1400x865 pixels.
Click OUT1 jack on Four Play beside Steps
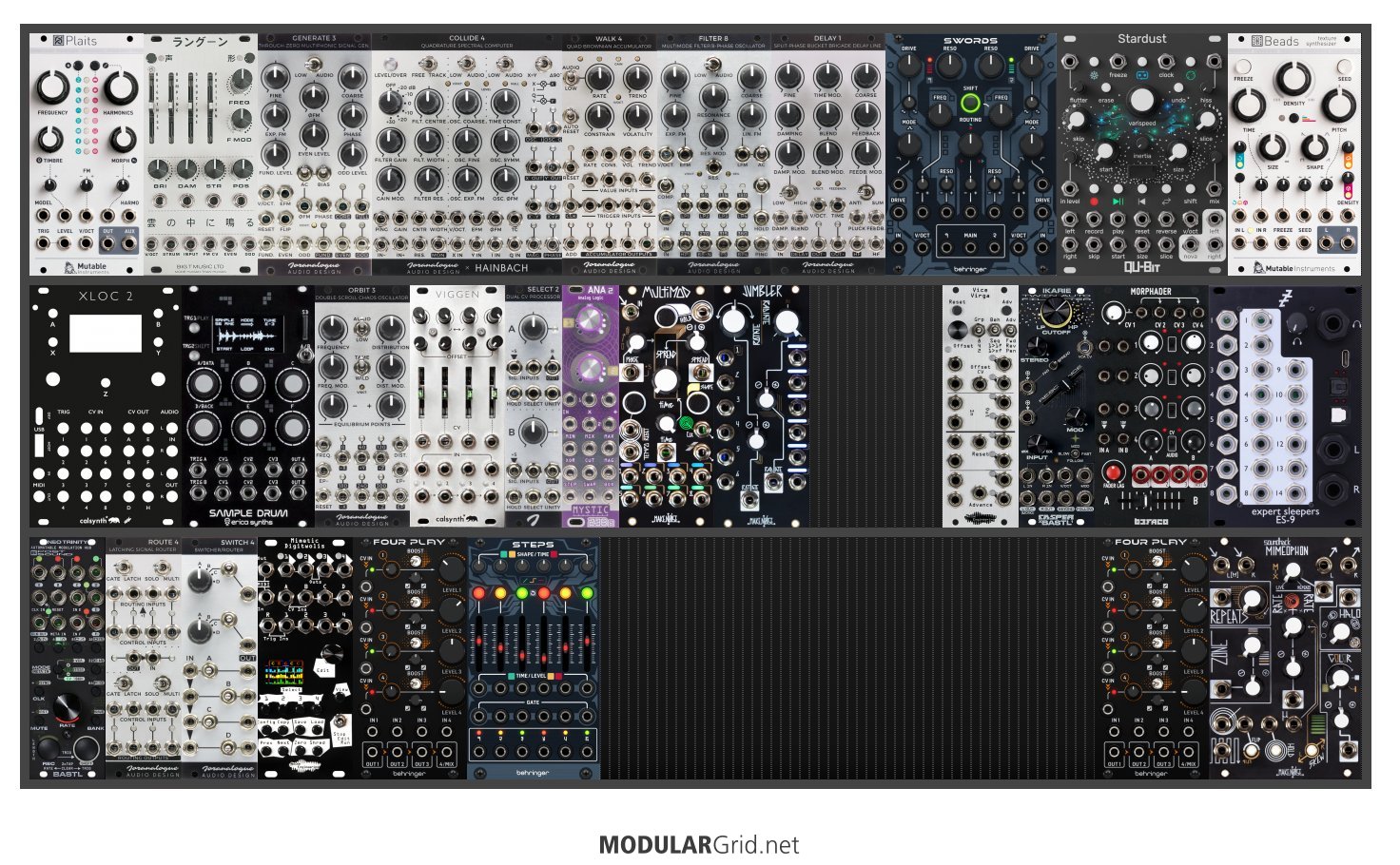373,752
